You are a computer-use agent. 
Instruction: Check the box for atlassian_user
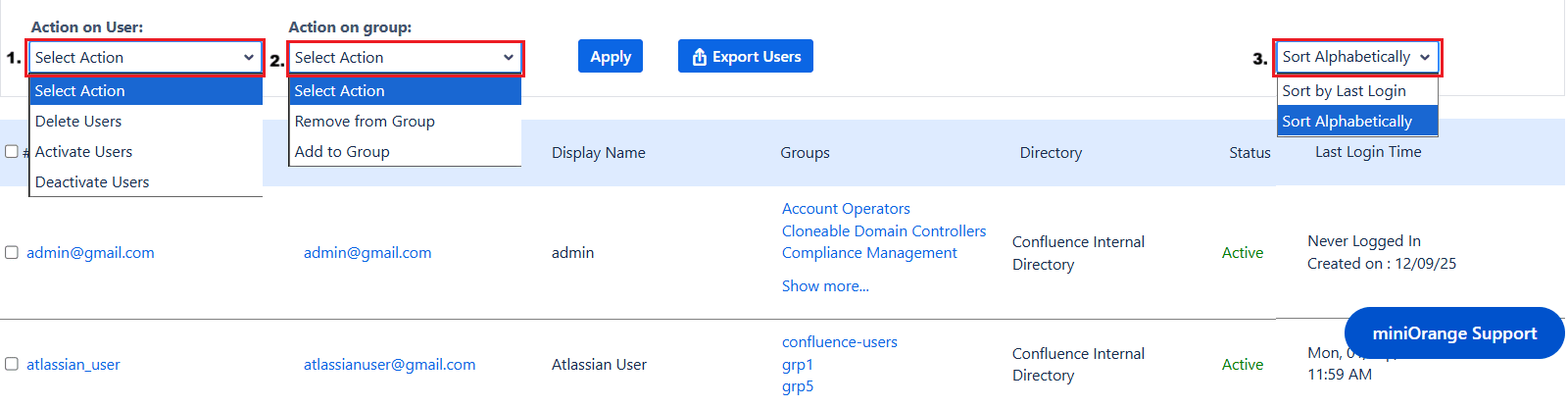point(12,364)
